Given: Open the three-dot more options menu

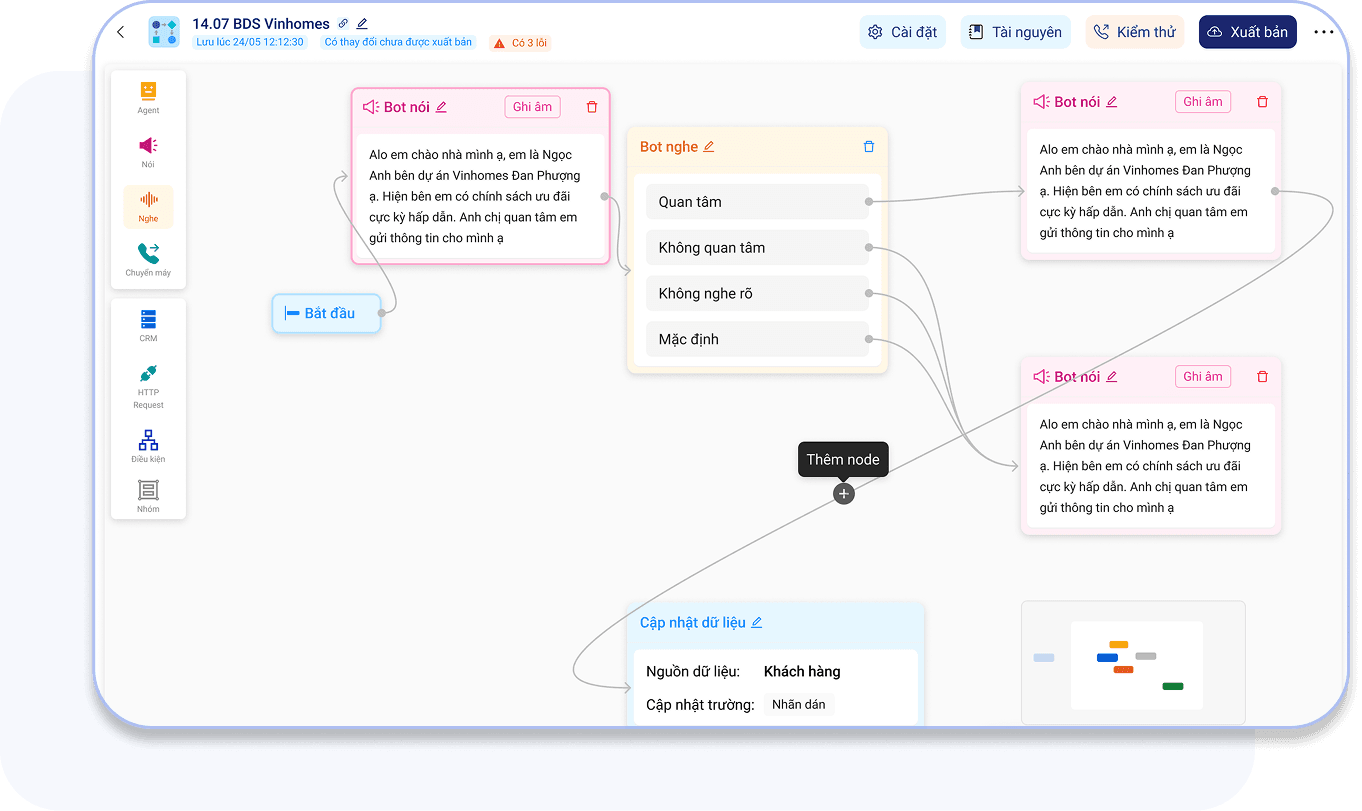Looking at the screenshot, I should (1323, 32).
